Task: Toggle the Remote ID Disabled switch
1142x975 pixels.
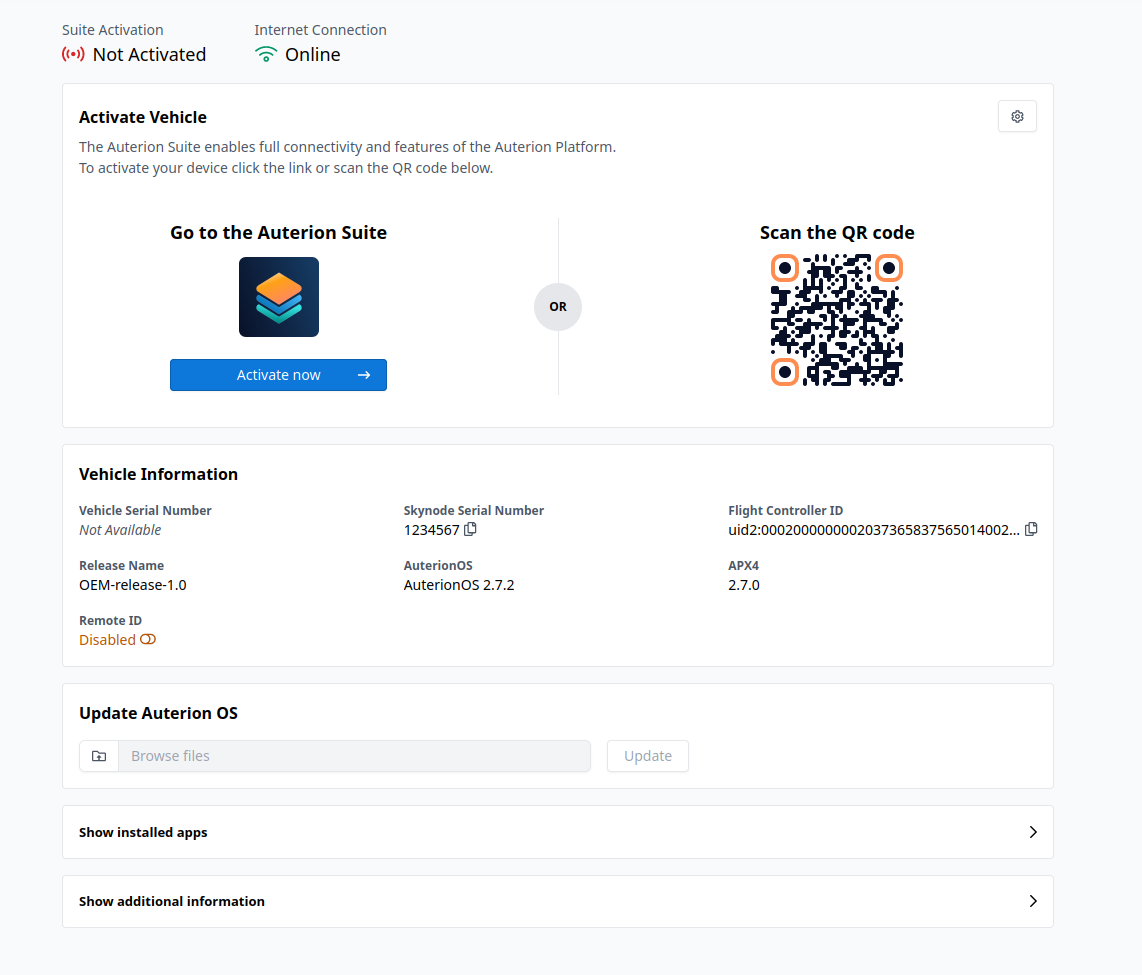Action: [x=148, y=639]
